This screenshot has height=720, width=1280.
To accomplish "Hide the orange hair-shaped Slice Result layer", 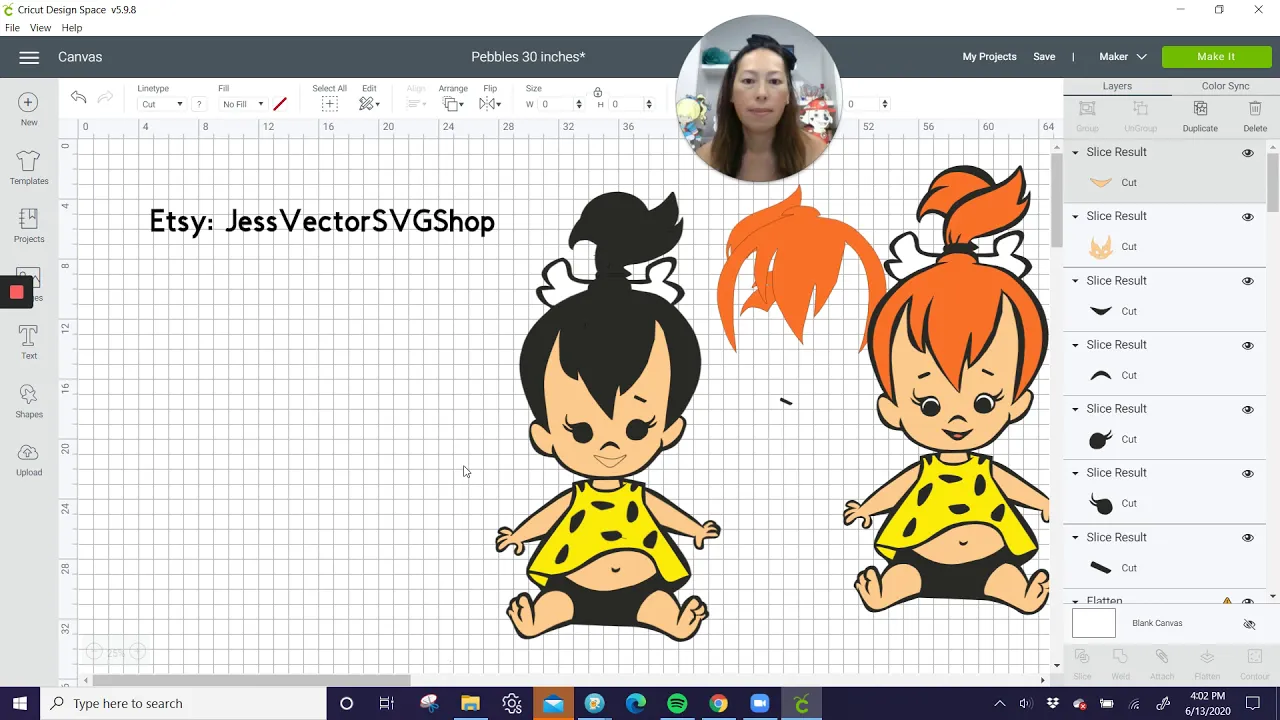I will [1248, 217].
